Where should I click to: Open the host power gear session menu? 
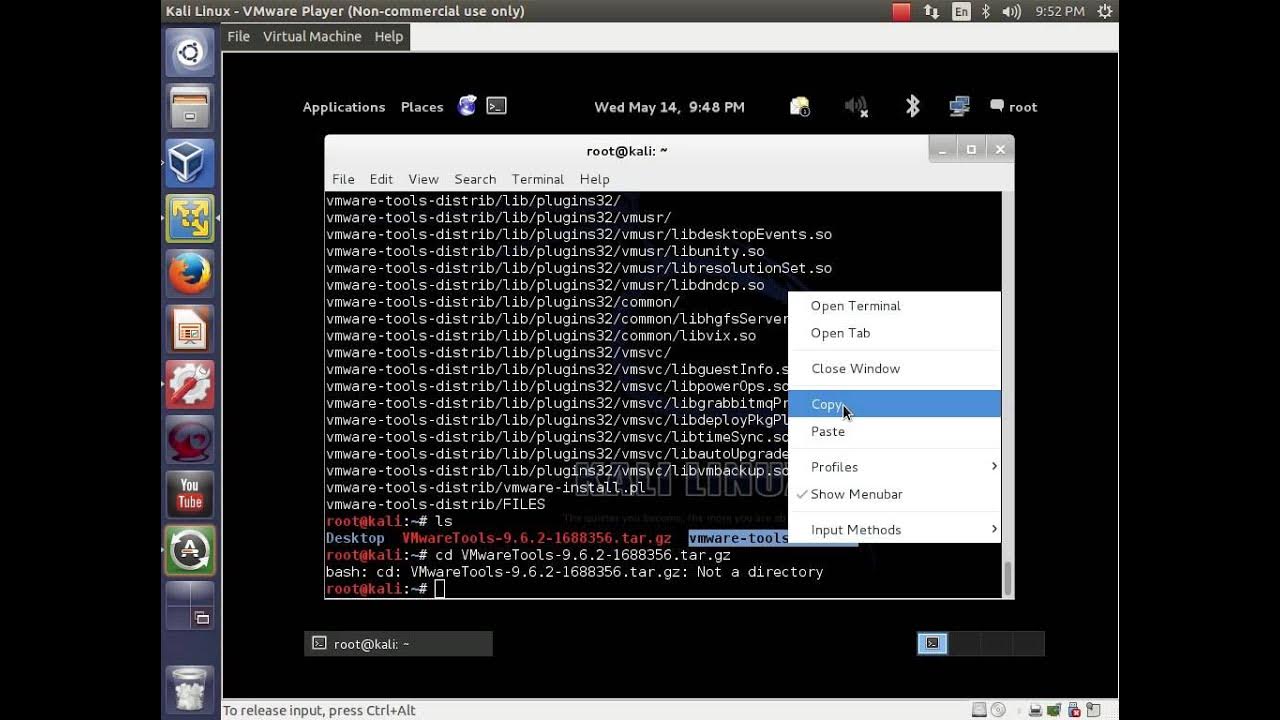[x=1105, y=11]
